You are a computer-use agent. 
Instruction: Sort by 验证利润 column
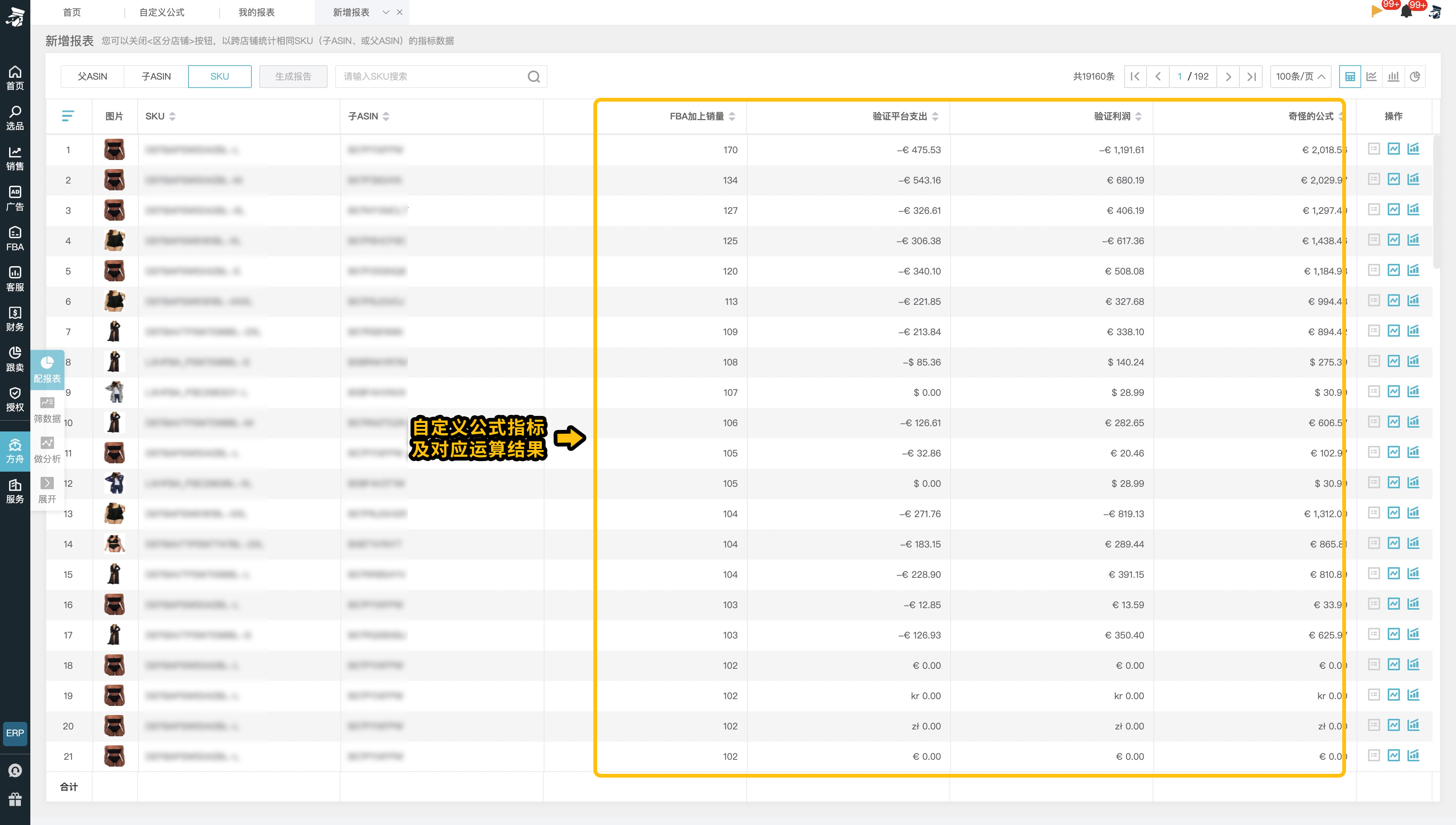click(x=1139, y=116)
